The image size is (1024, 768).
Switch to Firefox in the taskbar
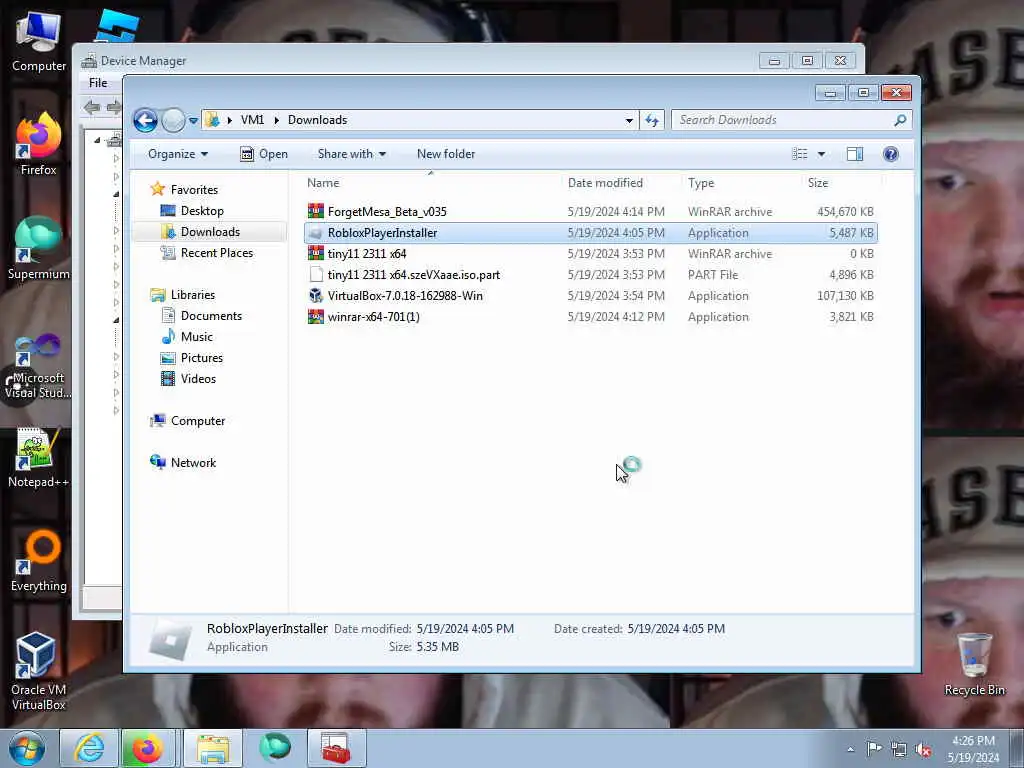coord(148,748)
